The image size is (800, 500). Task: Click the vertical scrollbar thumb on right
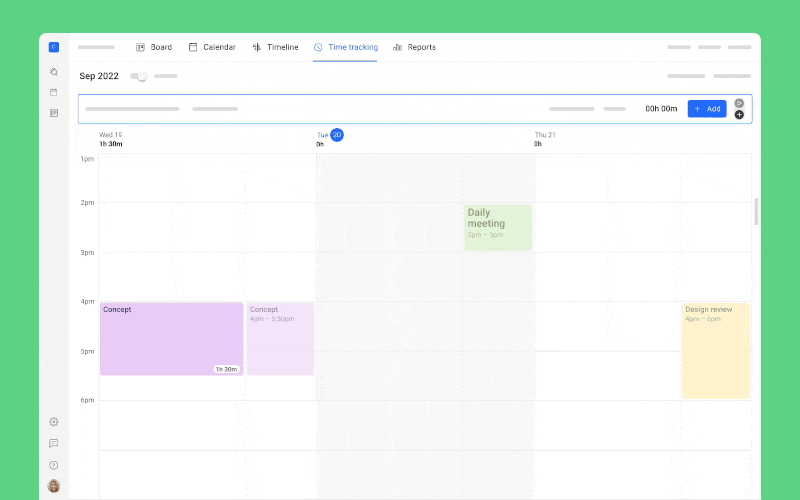pyautogui.click(x=756, y=211)
